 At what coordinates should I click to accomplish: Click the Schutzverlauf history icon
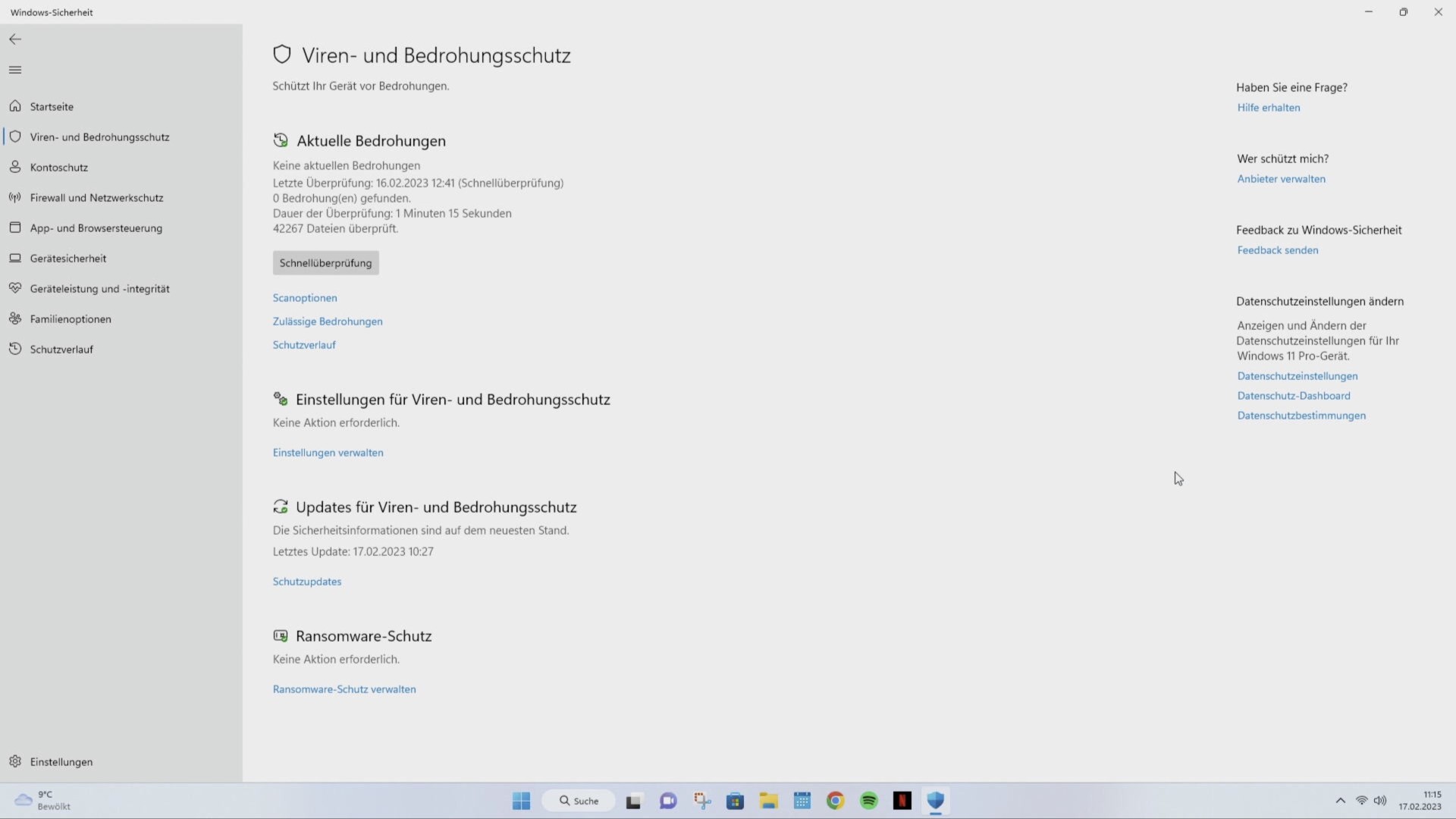pyautogui.click(x=15, y=349)
